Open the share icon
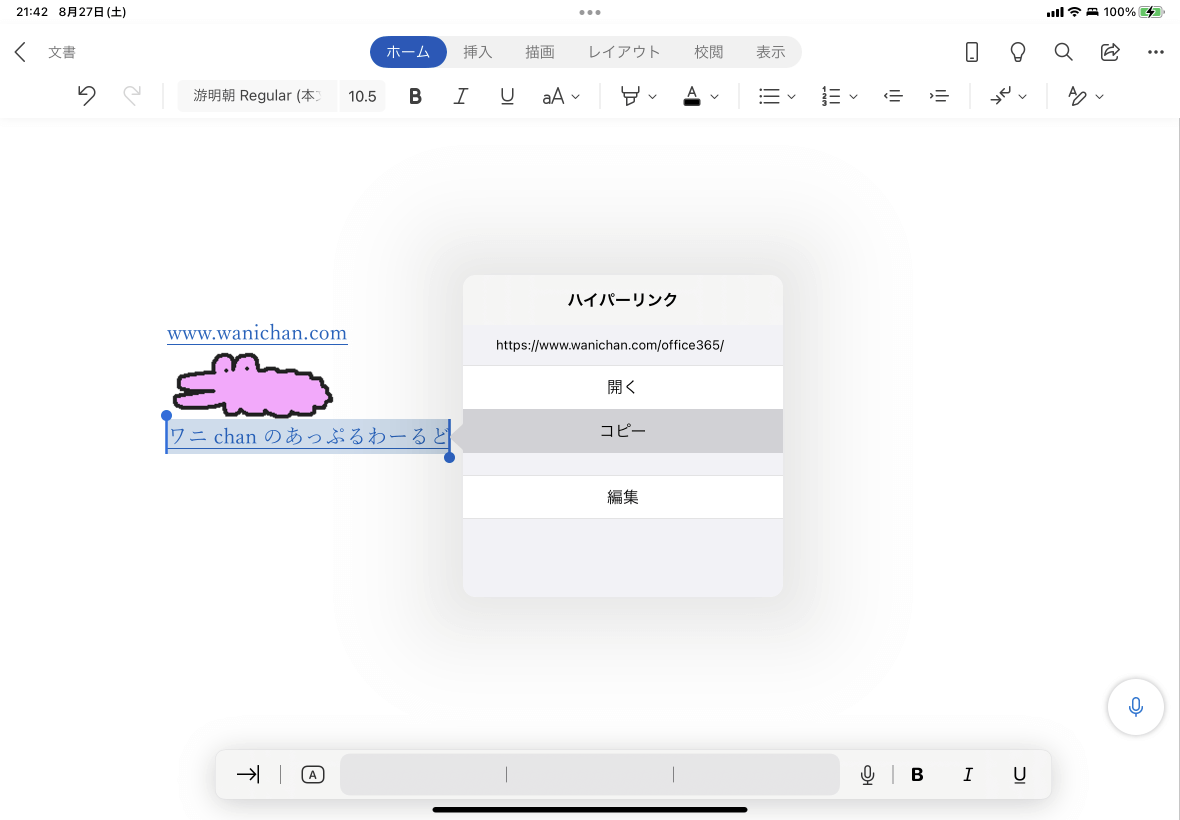Screen dimensions: 1180x820 [1109, 52]
